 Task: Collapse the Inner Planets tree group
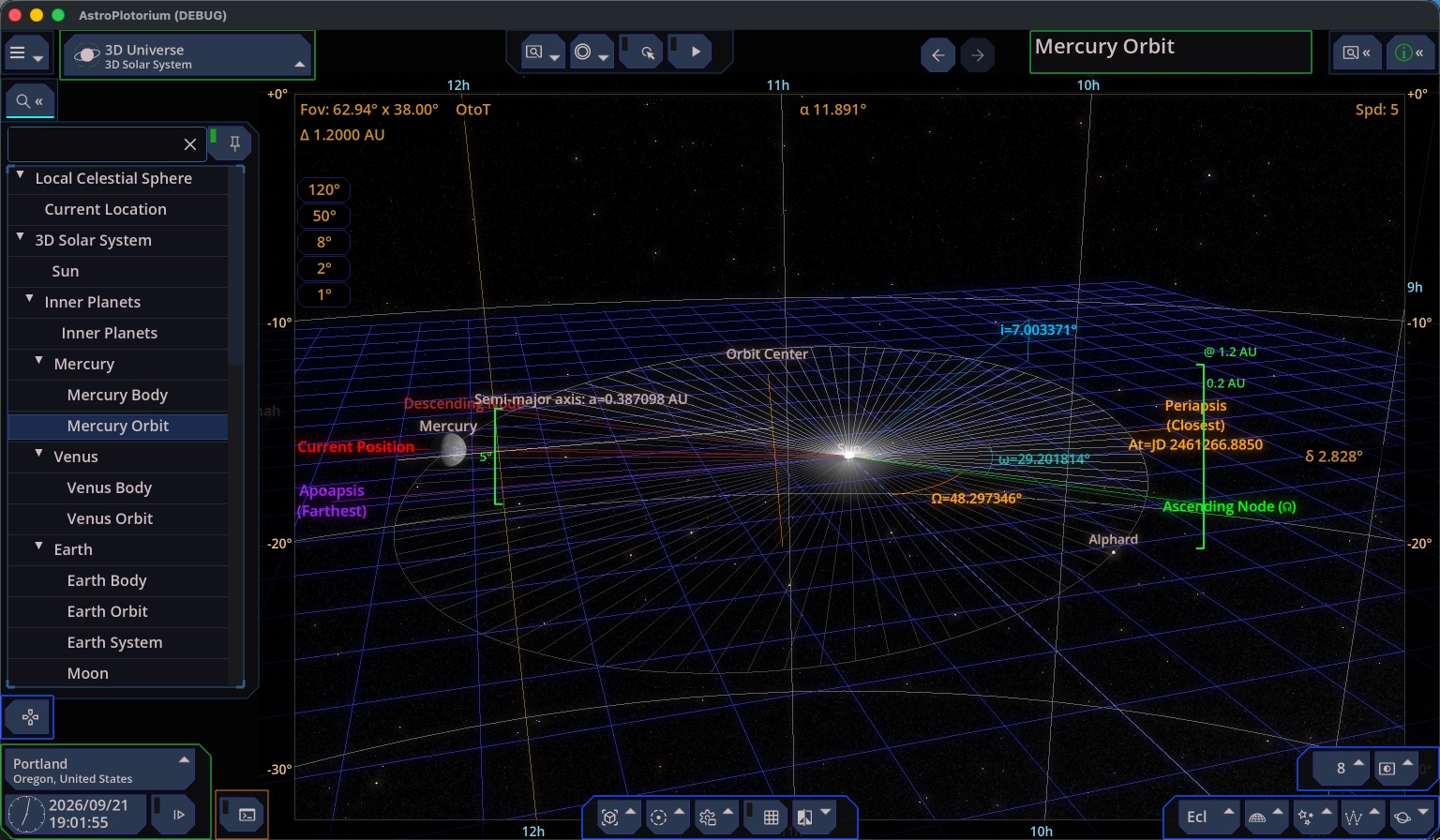(30, 299)
